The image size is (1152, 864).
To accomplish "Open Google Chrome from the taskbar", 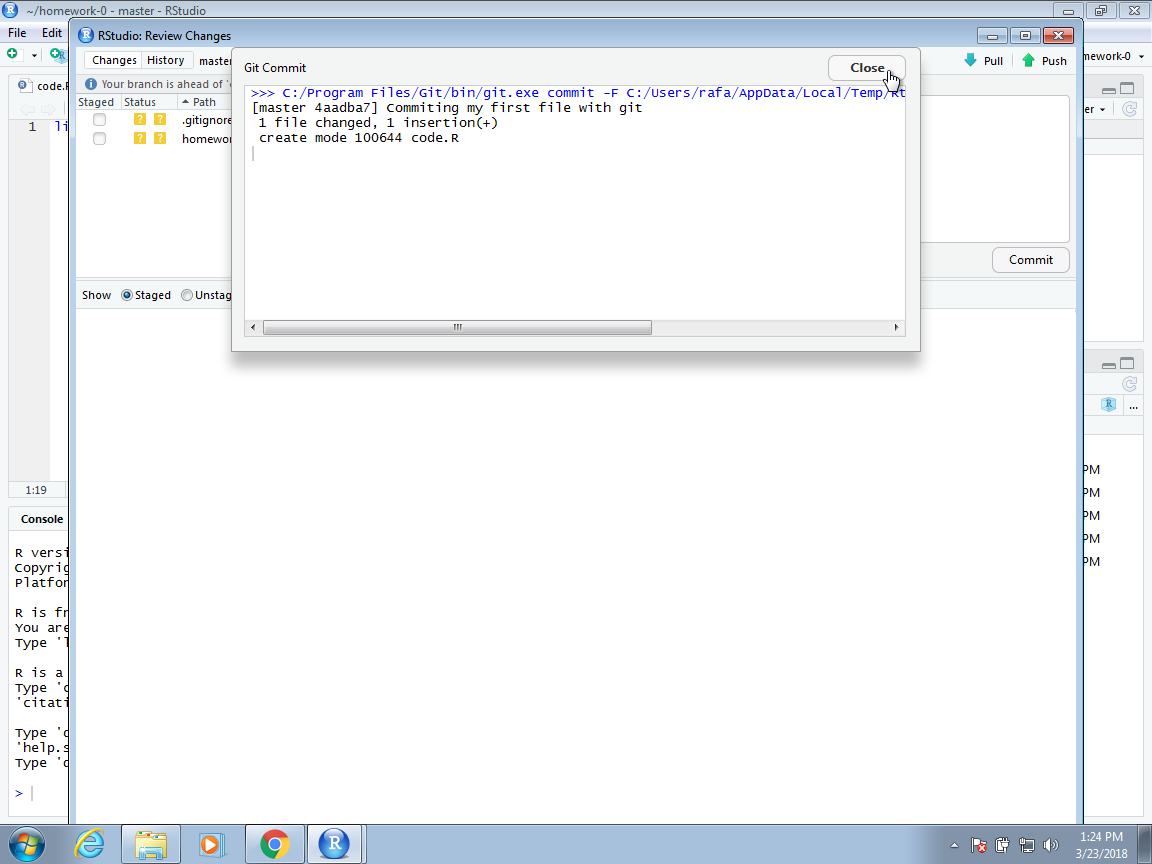I will click(x=274, y=844).
